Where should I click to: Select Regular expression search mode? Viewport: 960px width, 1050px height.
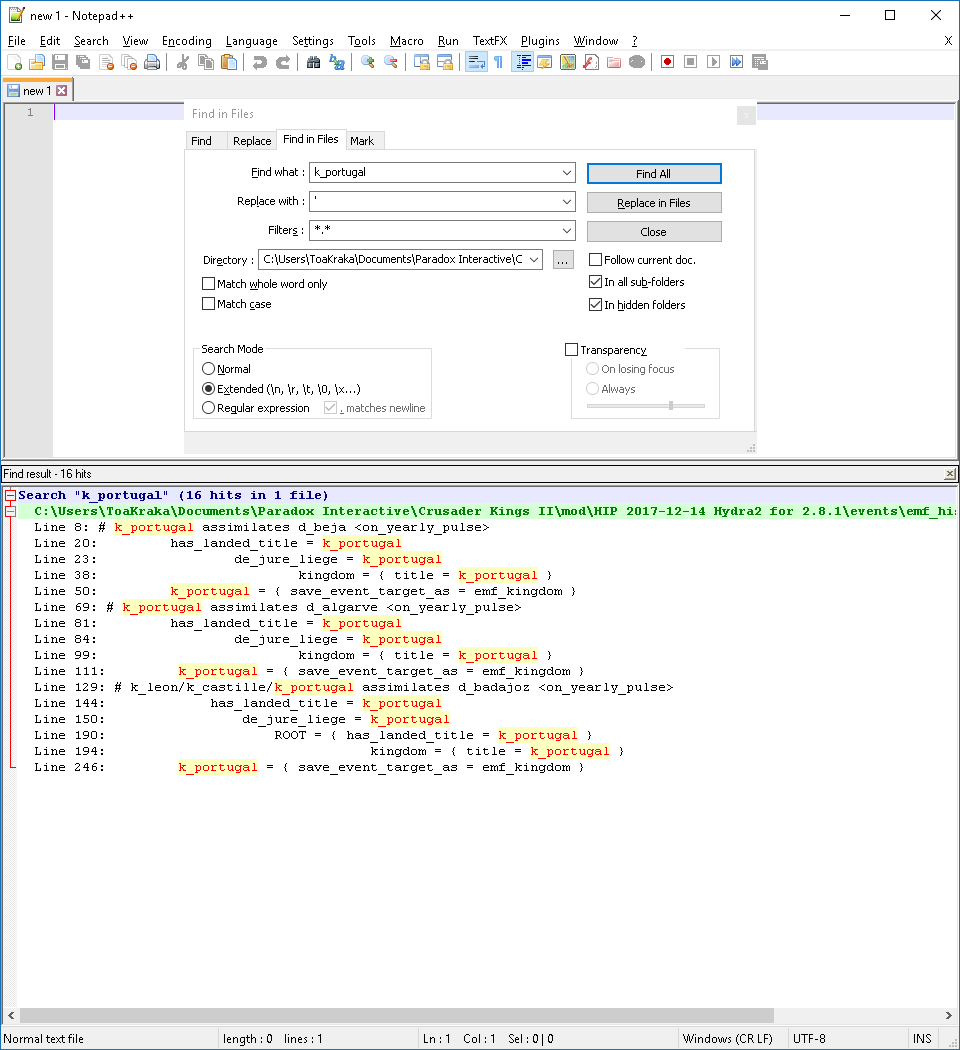209,408
